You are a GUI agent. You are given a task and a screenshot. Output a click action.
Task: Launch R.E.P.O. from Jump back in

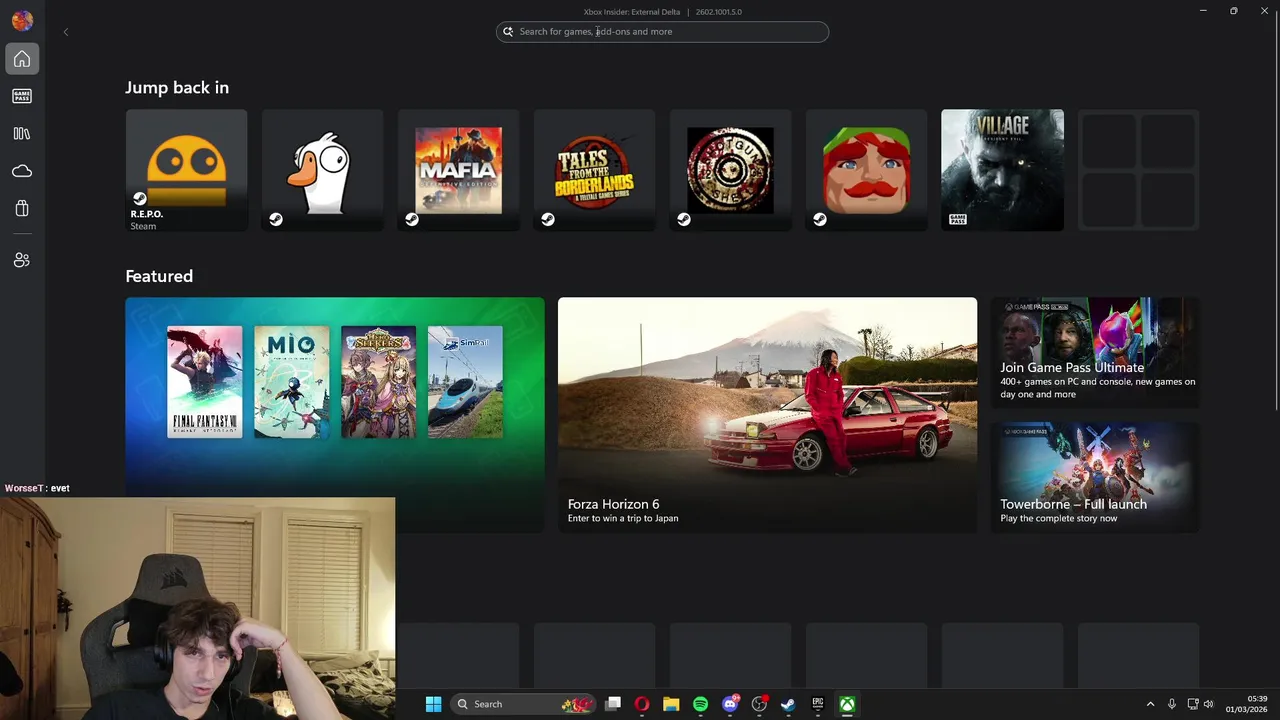186,170
